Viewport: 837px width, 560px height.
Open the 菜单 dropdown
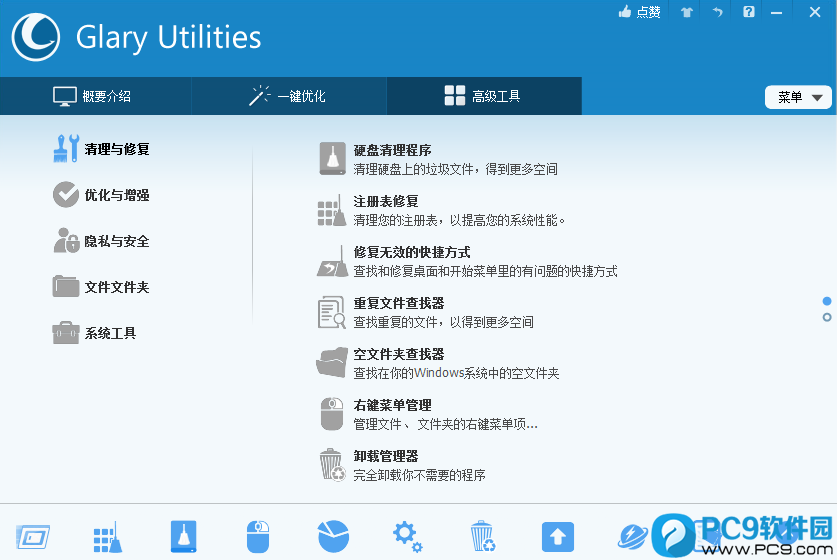coord(798,97)
